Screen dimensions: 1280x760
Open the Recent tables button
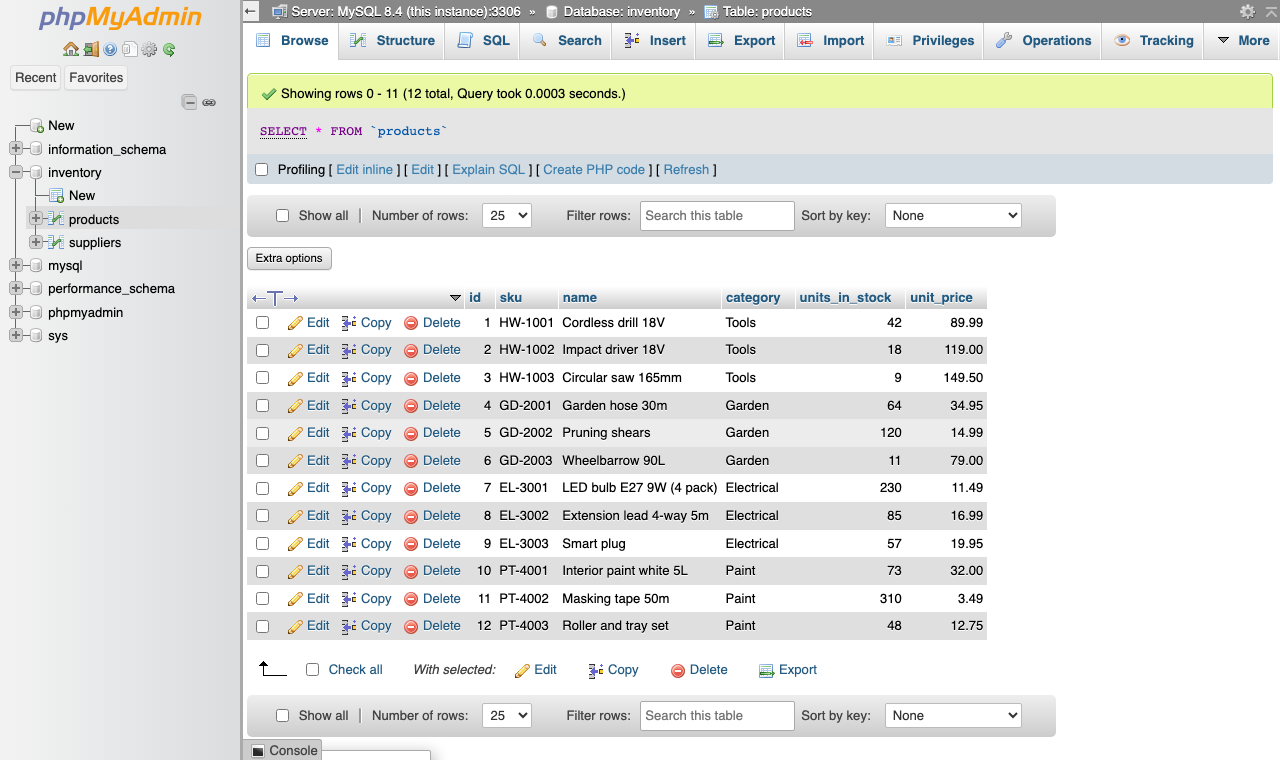[x=36, y=77]
